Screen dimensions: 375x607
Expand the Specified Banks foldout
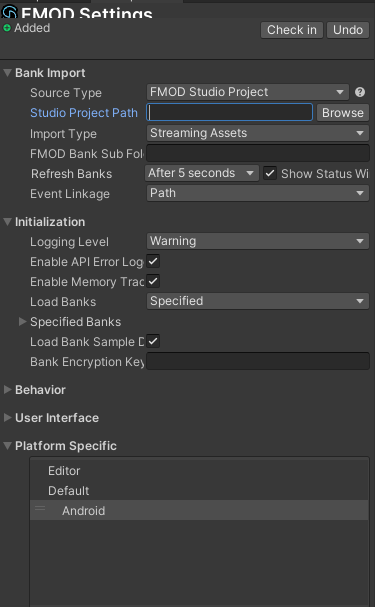[x=22, y=322]
